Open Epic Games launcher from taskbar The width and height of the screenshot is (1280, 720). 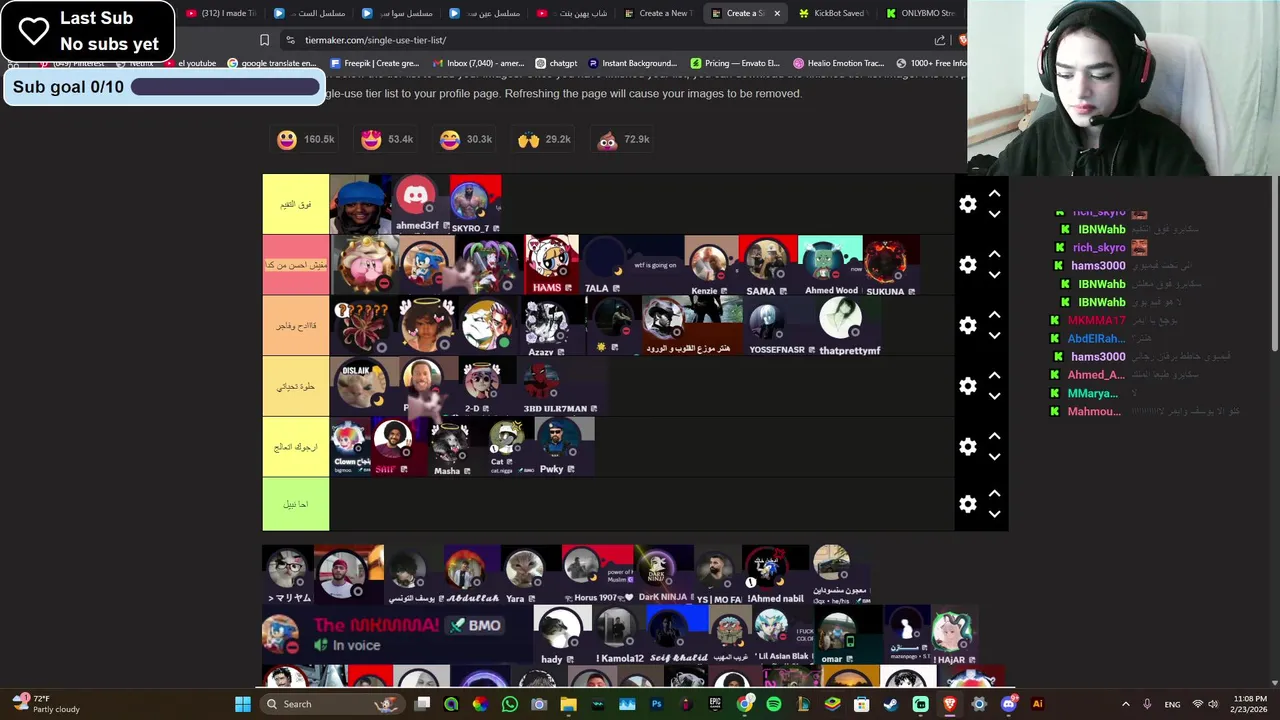pos(715,704)
